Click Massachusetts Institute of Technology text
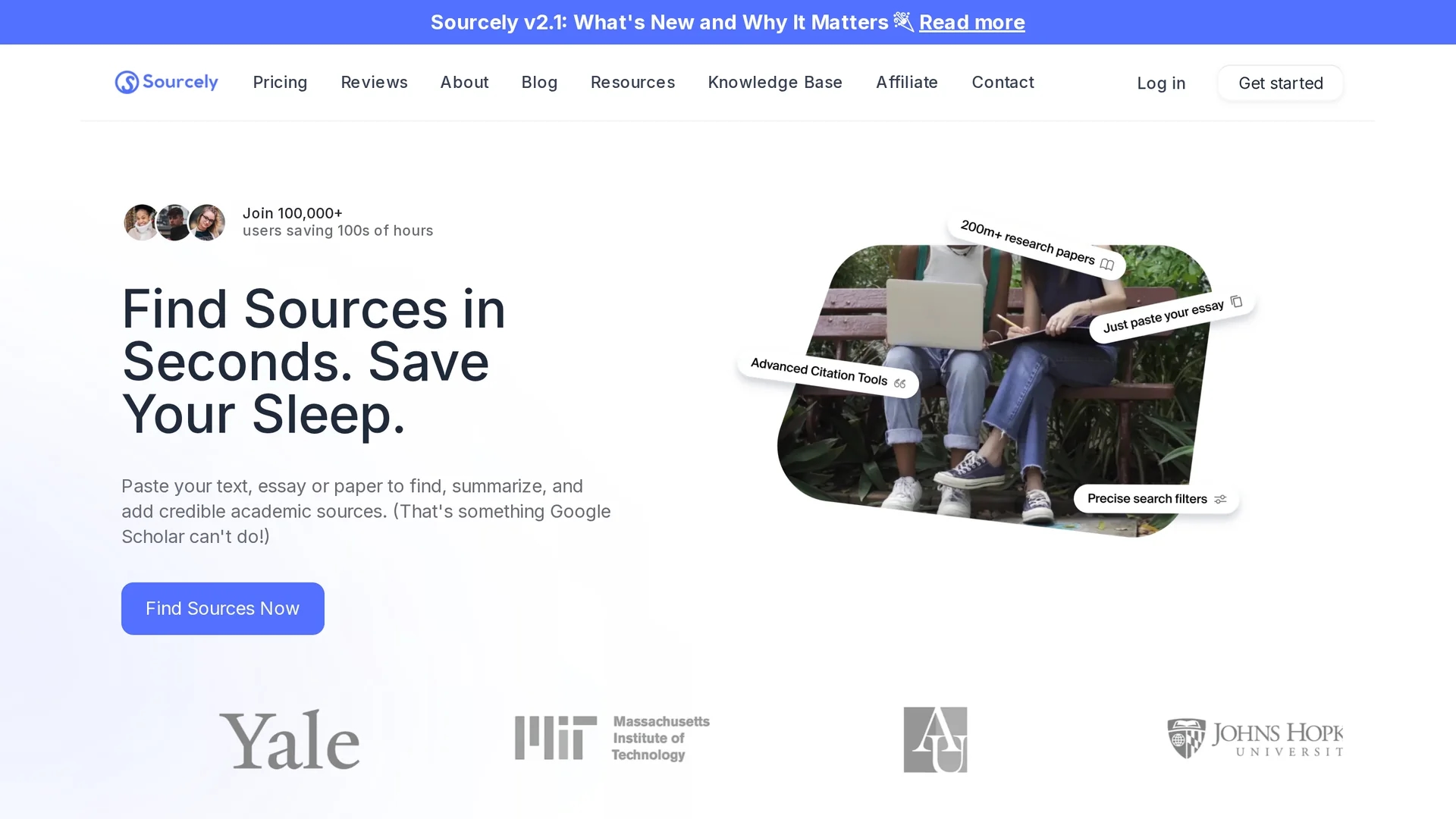Viewport: 1456px width, 819px height. pyautogui.click(x=661, y=738)
